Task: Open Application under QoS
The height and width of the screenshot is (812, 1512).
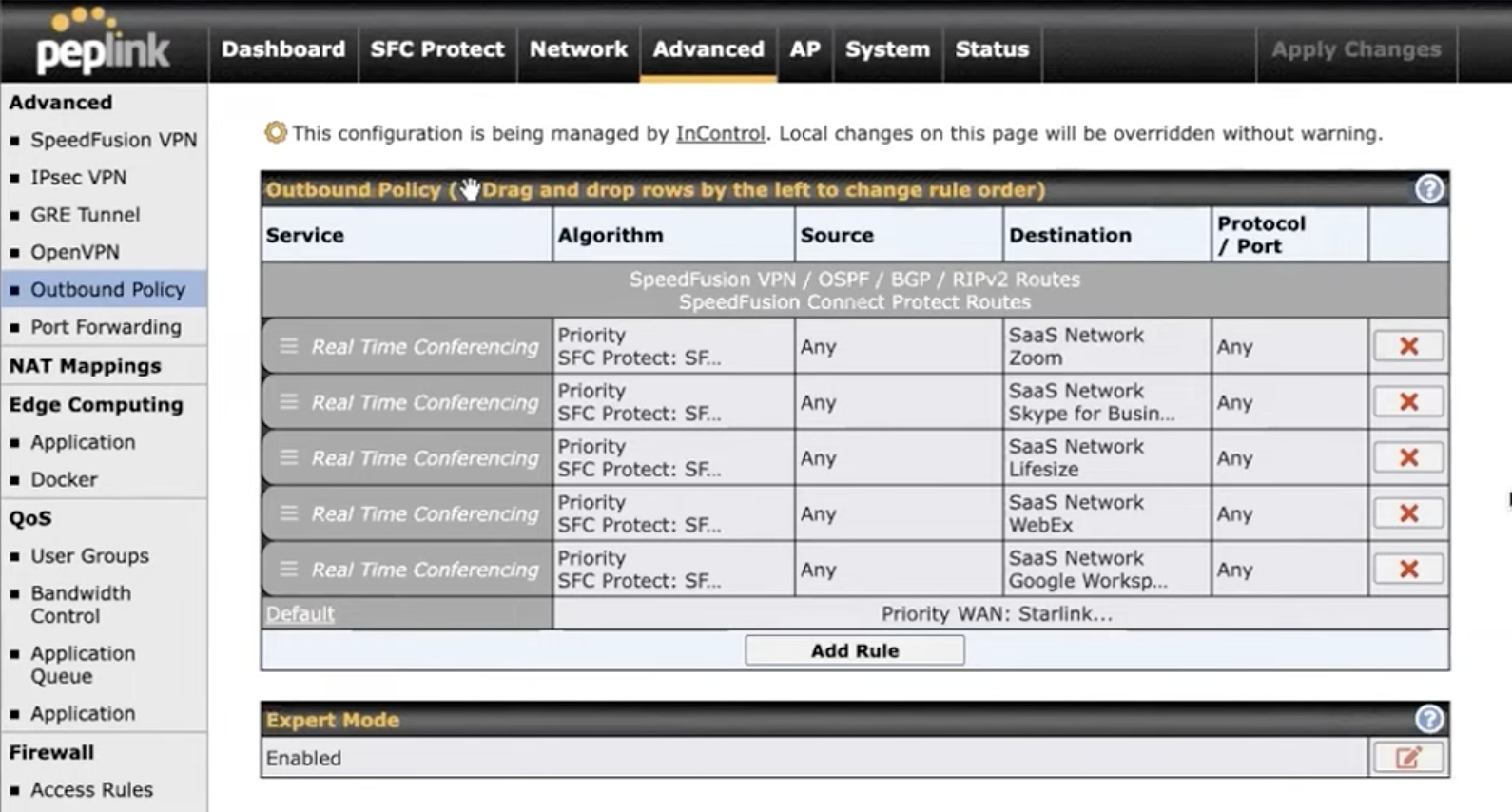Action: click(x=83, y=713)
